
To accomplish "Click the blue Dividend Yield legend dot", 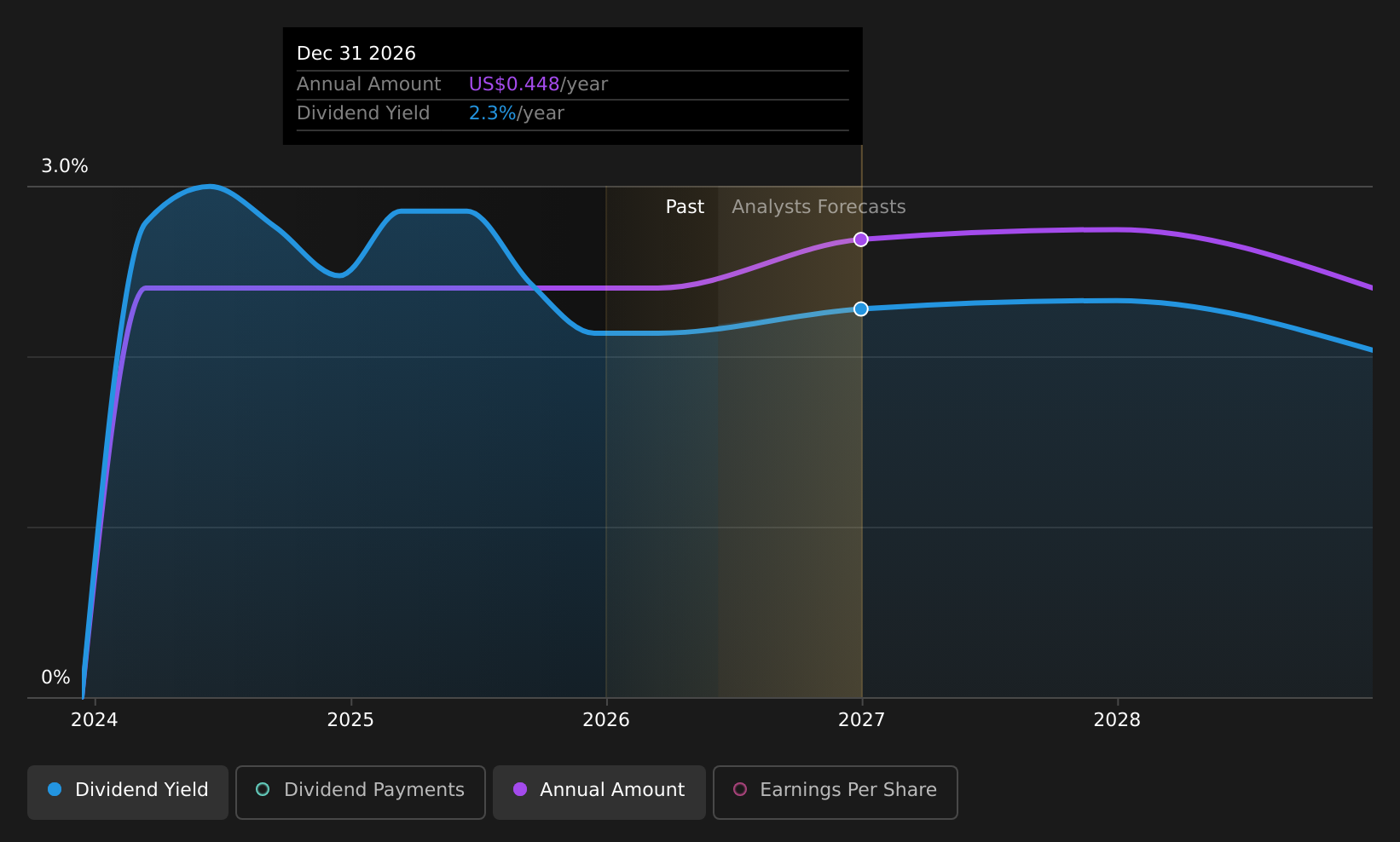I will coord(55,789).
